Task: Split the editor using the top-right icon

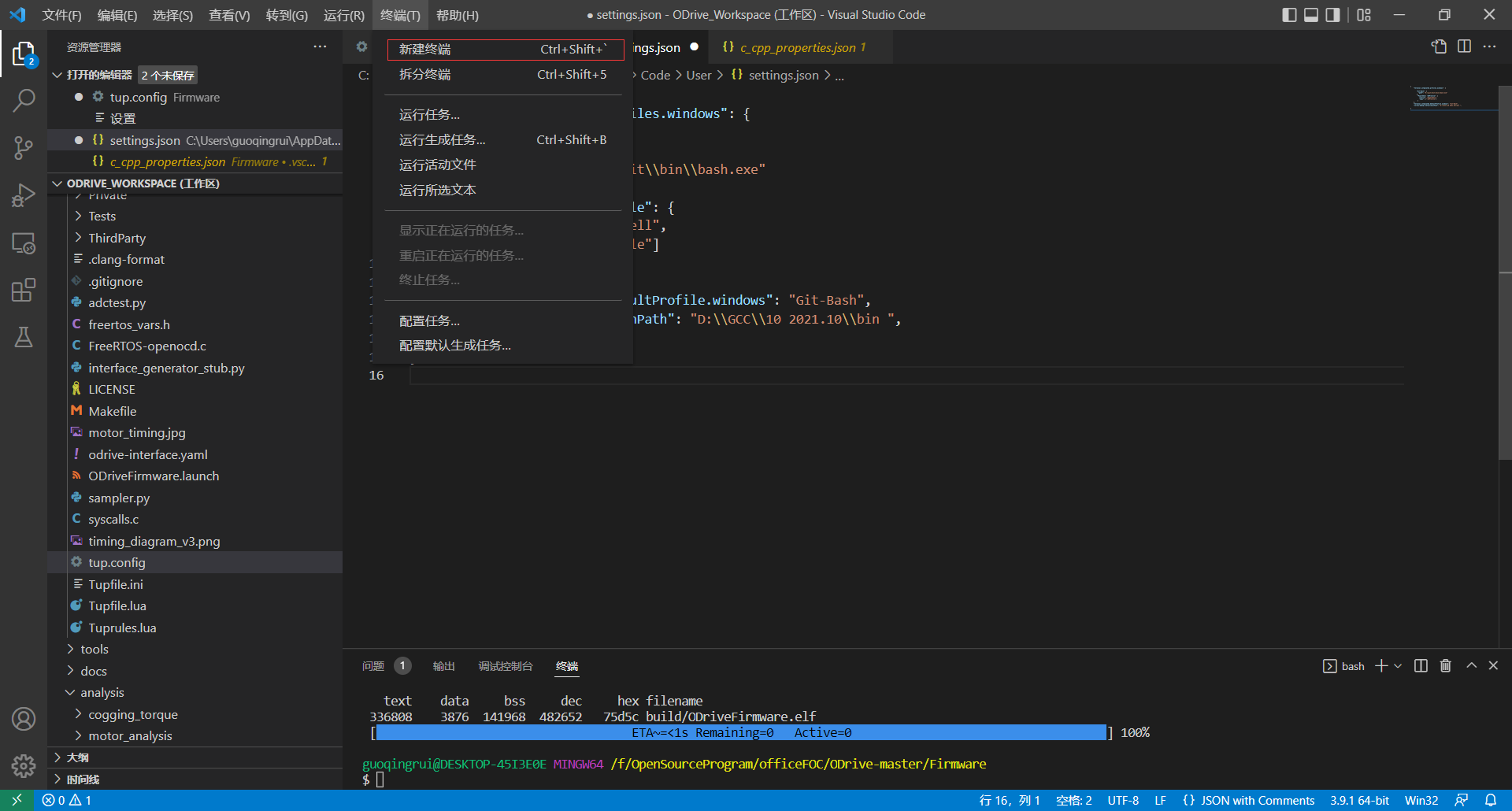Action: (x=1465, y=46)
